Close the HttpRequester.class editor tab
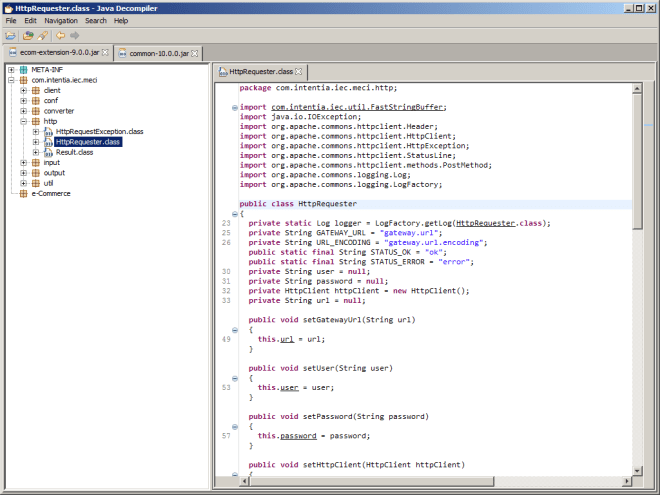The height and width of the screenshot is (495, 660). (298, 72)
